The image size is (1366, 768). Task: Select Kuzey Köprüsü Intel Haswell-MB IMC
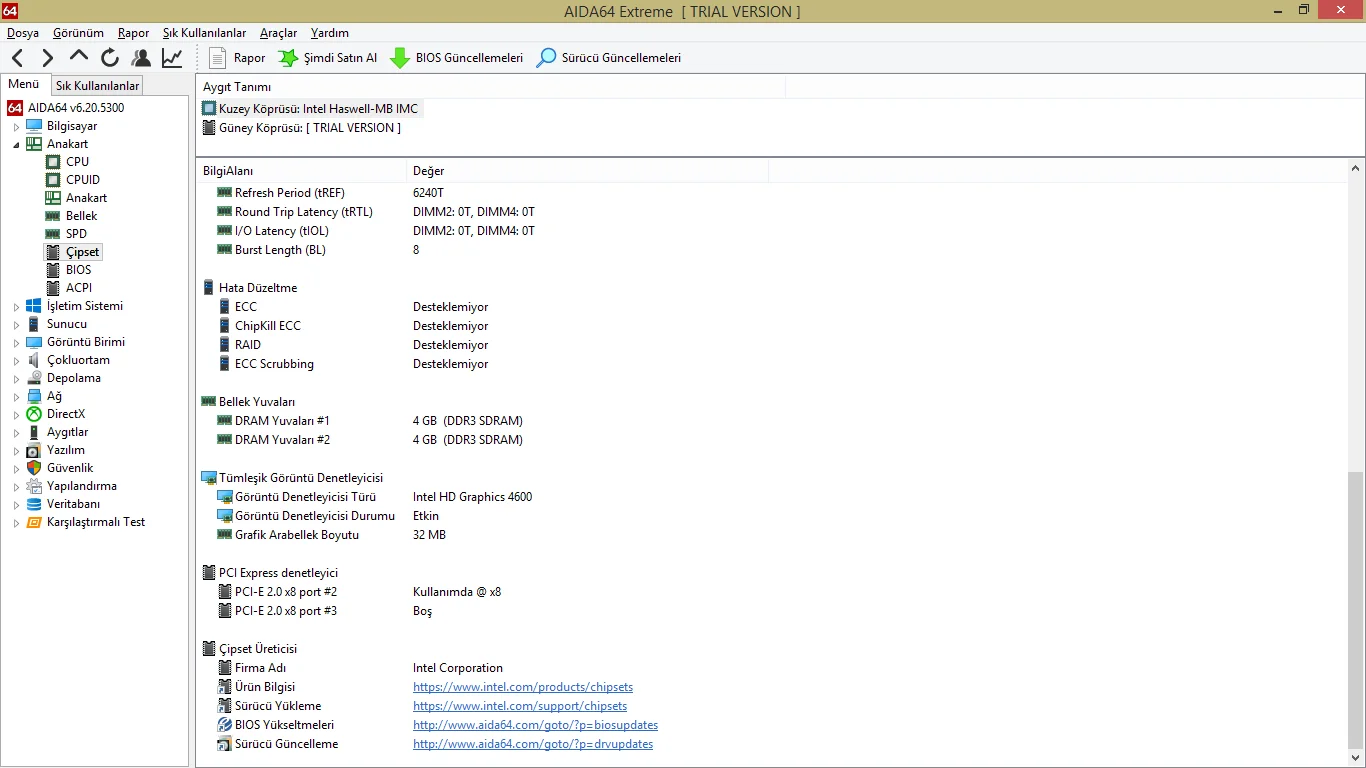point(310,109)
